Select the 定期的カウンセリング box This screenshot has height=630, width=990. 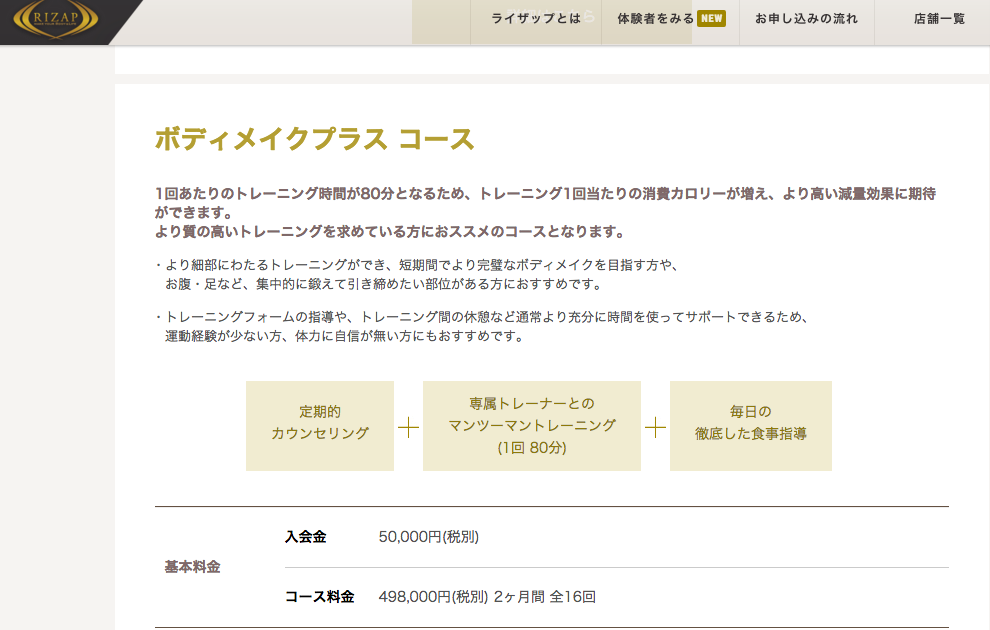point(320,423)
